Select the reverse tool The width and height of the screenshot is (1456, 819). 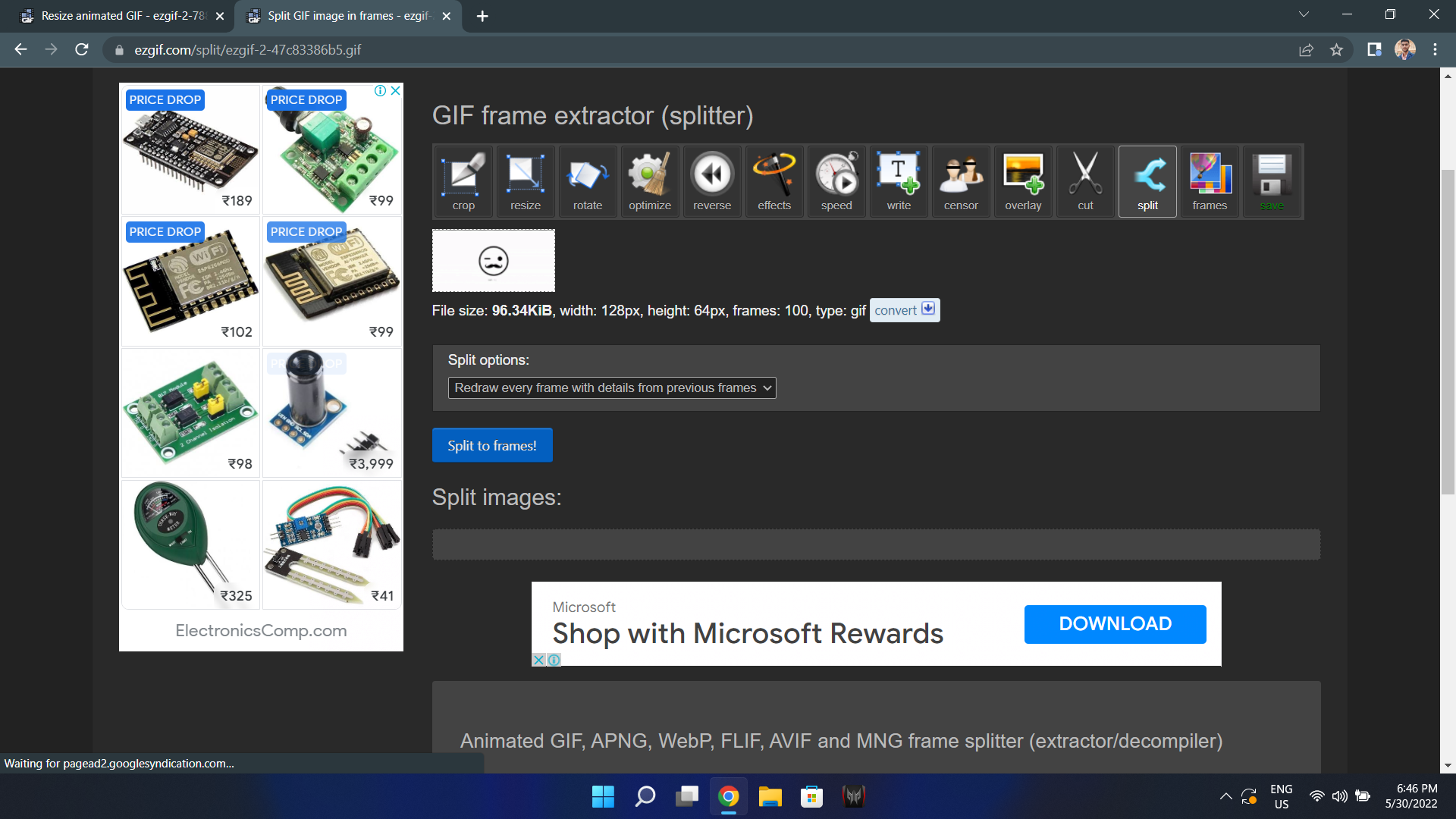pyautogui.click(x=711, y=181)
